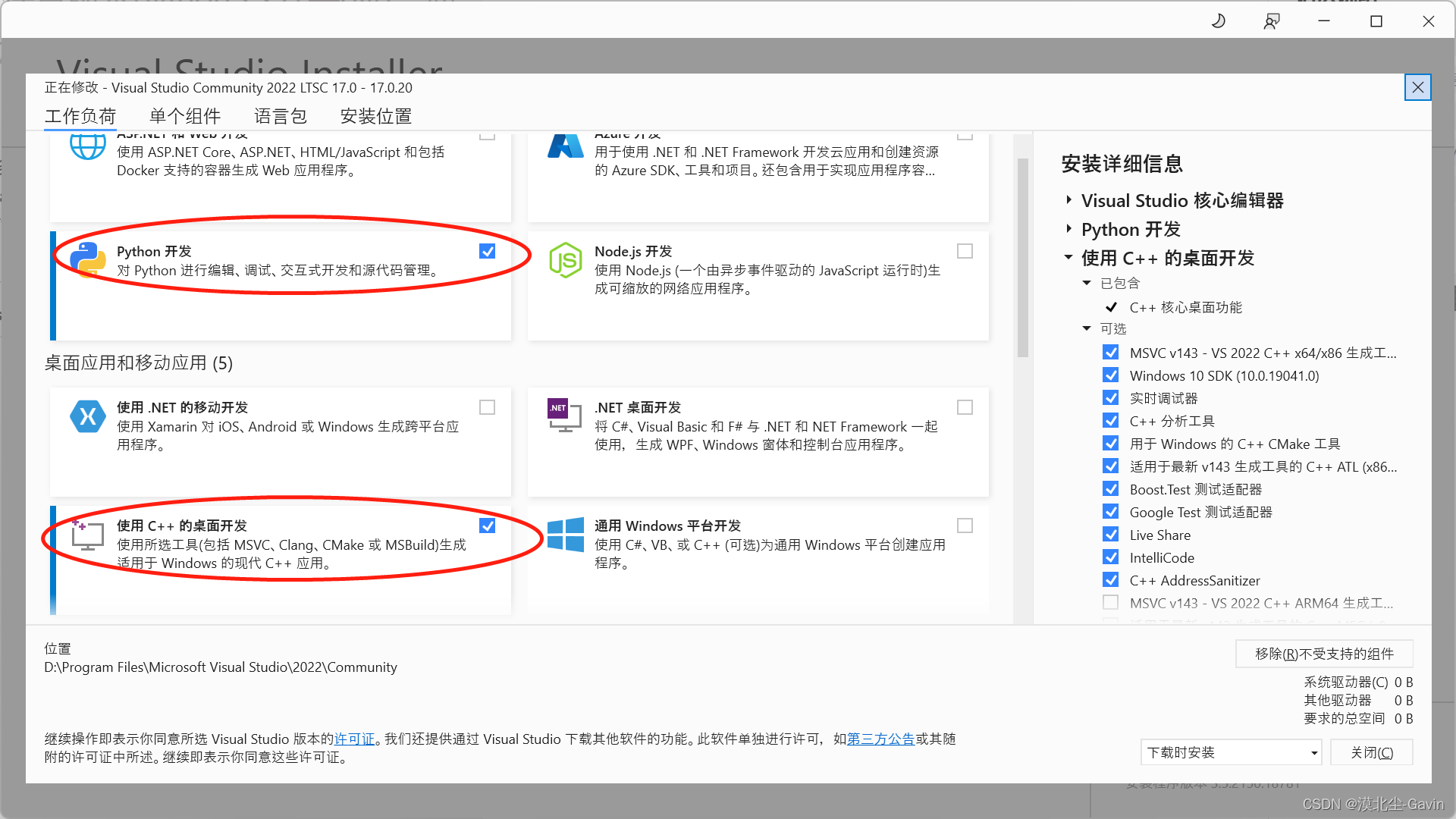Uncheck the C++ 分析工具 option
The height and width of the screenshot is (819, 1456).
1111,421
